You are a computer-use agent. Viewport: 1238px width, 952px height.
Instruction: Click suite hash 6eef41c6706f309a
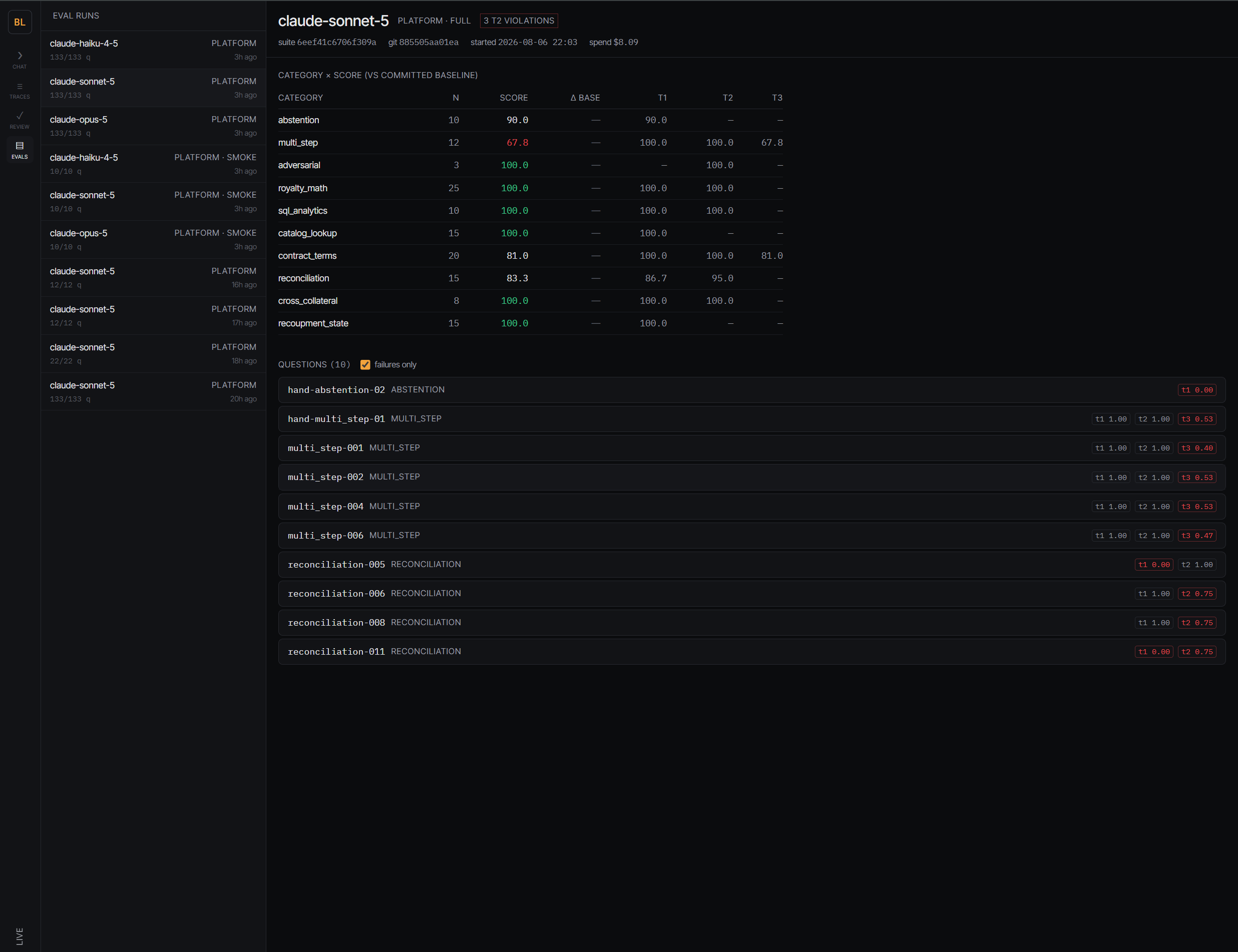point(336,42)
